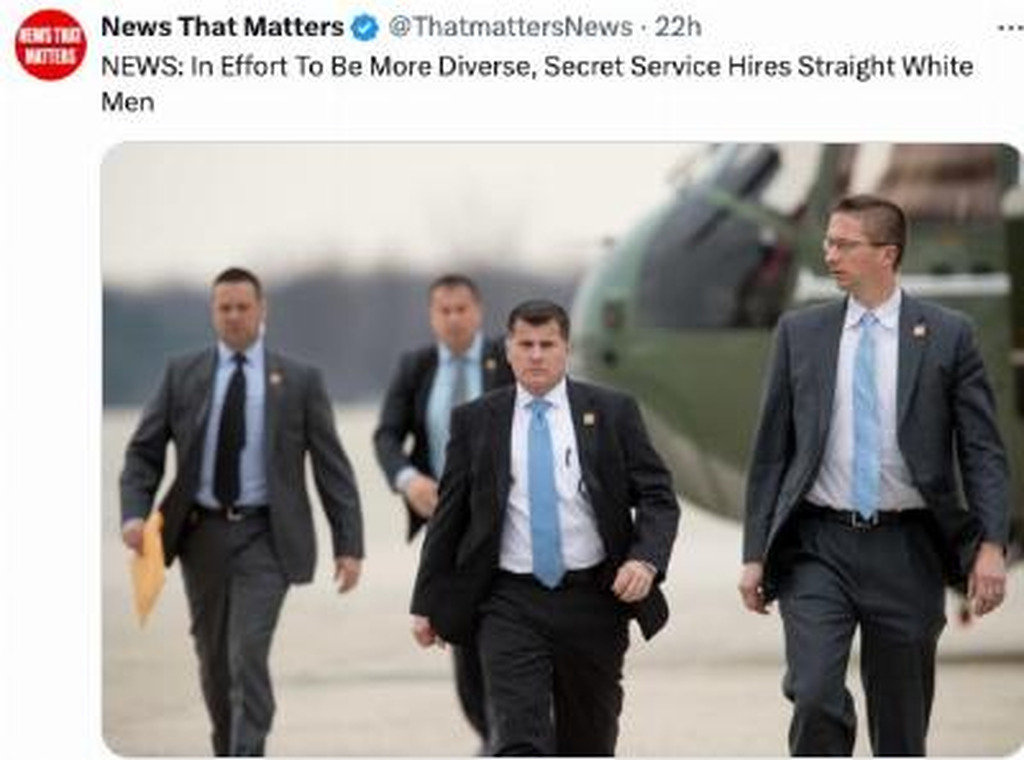Click the blue verified badge
The image size is (1024, 760).
(x=364, y=28)
